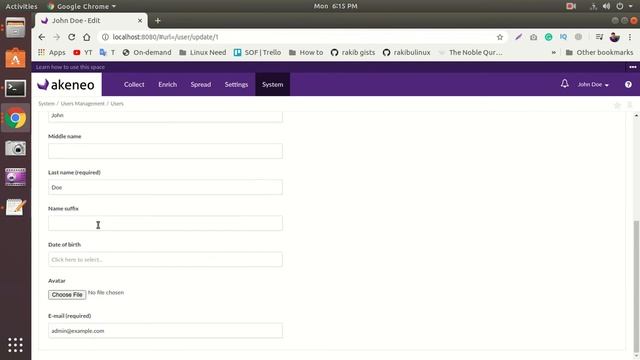Open the John Doe user dropdown

pyautogui.click(x=593, y=84)
